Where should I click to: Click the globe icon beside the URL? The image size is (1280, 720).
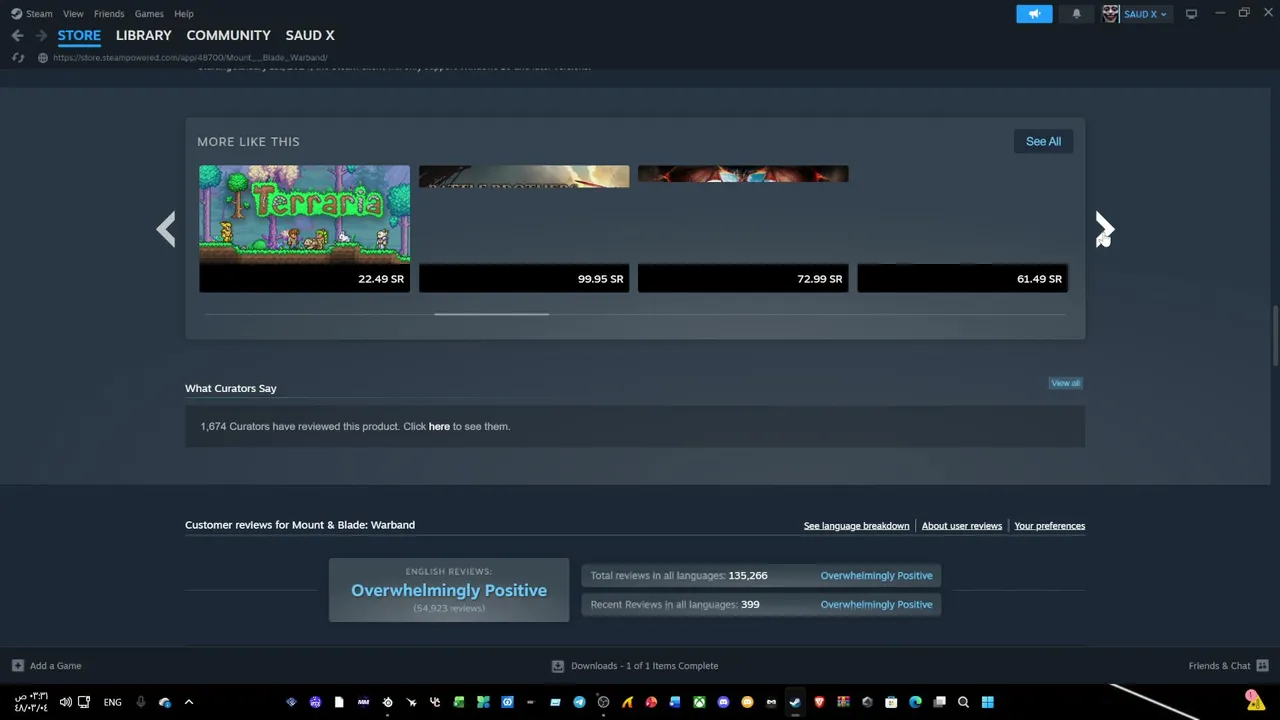click(42, 58)
